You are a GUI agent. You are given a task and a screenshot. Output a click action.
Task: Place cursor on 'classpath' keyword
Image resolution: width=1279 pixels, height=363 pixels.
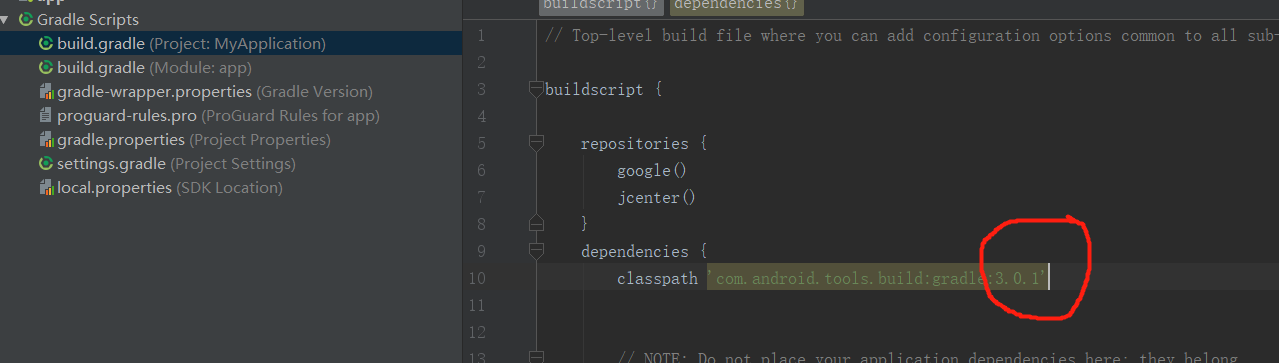[x=657, y=279]
